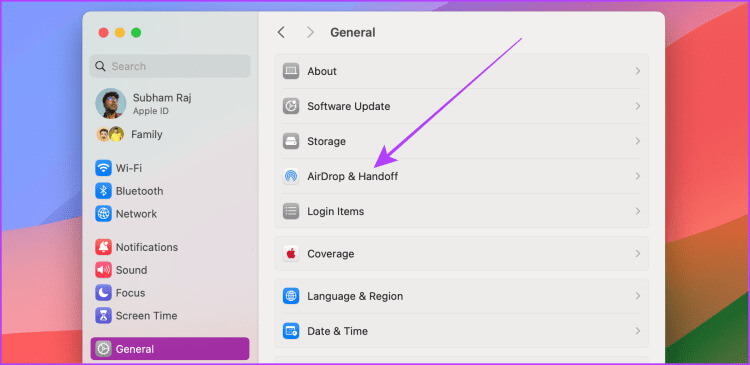Click the Focus moon icon

[x=103, y=292]
